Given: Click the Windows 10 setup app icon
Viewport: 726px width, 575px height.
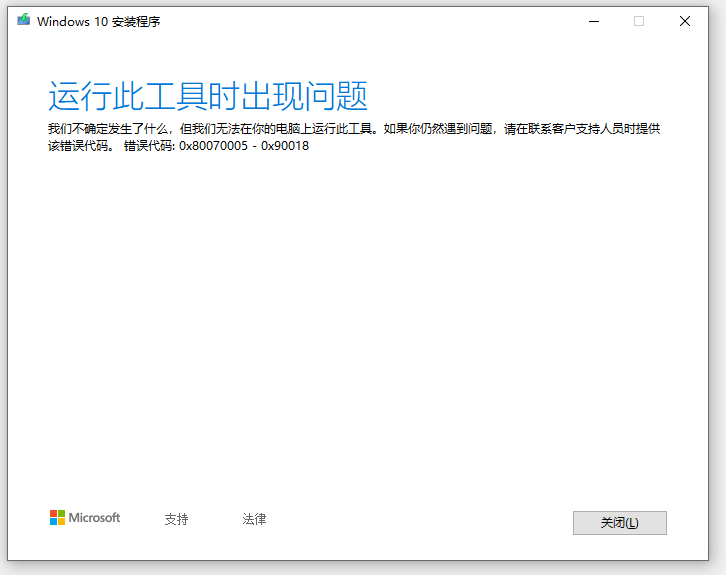Looking at the screenshot, I should [x=23, y=20].
